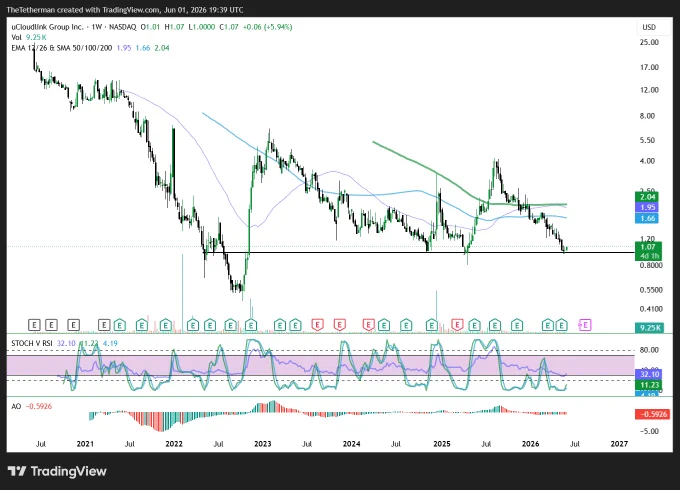Click the TheTetherman created with TradingView.com header
680x490 pixels.
pyautogui.click(x=125, y=10)
